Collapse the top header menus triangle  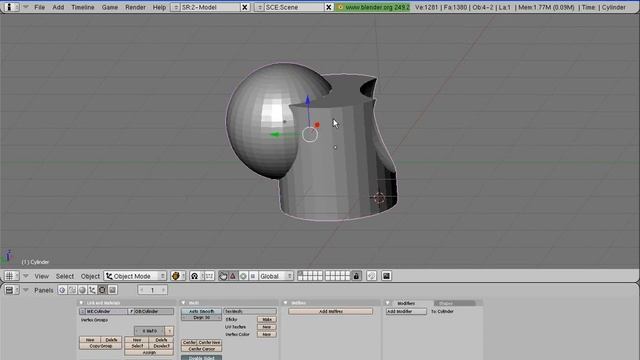click(26, 7)
